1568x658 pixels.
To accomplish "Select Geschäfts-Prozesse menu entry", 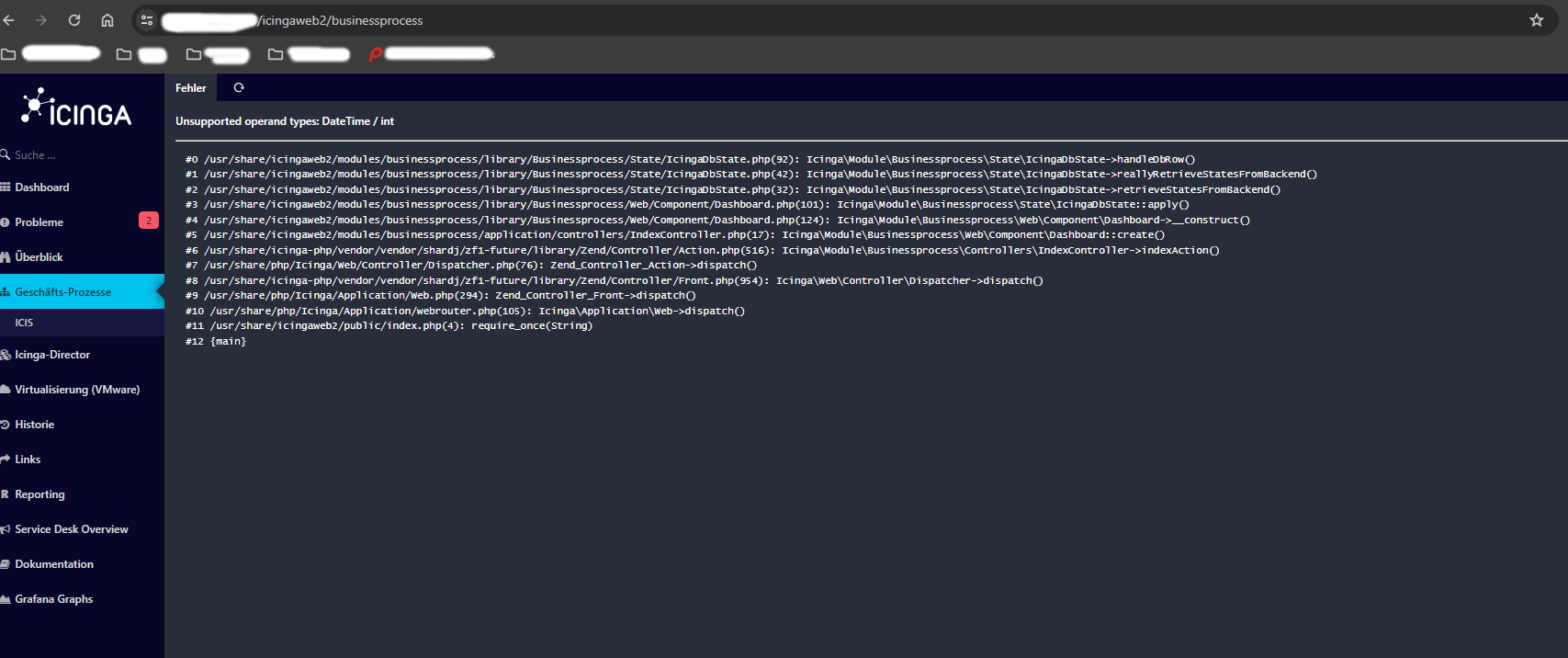I will (82, 292).
